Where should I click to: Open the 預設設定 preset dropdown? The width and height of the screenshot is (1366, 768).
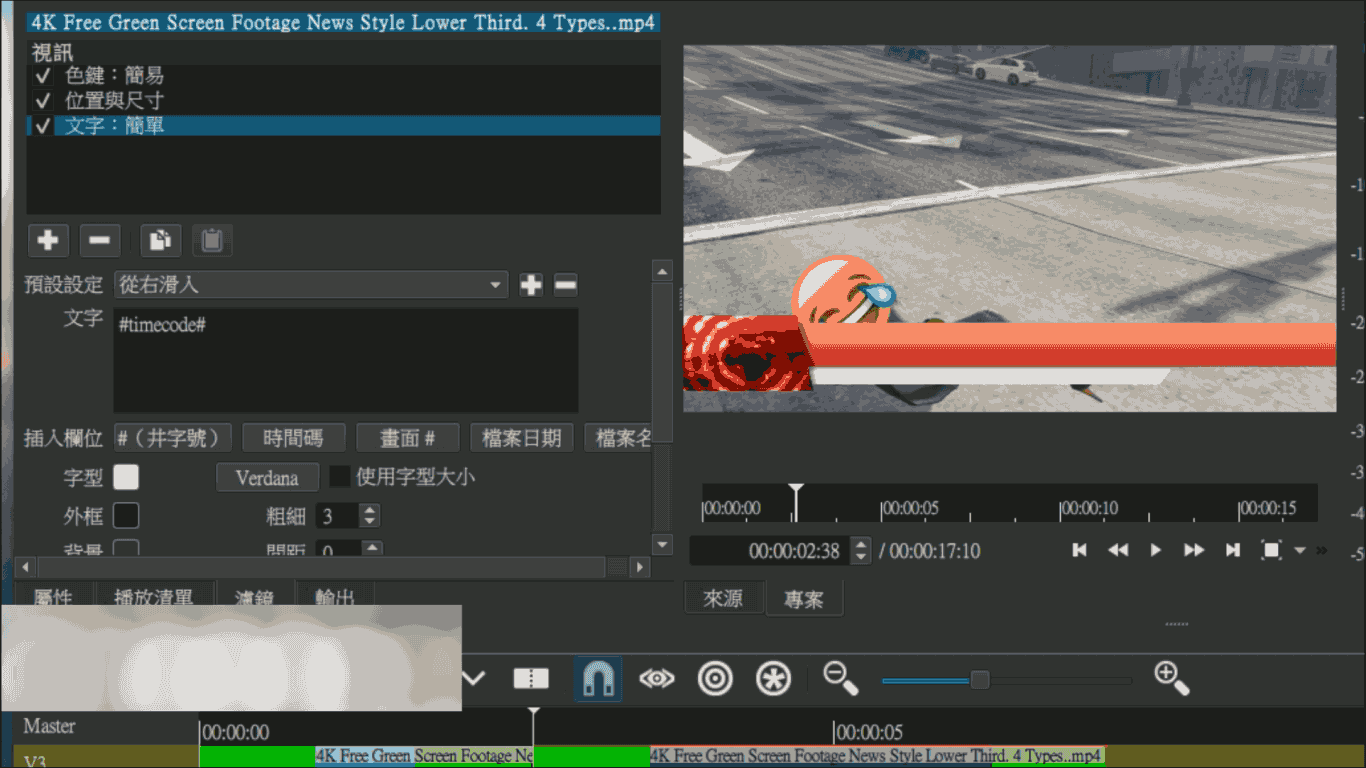click(x=311, y=285)
